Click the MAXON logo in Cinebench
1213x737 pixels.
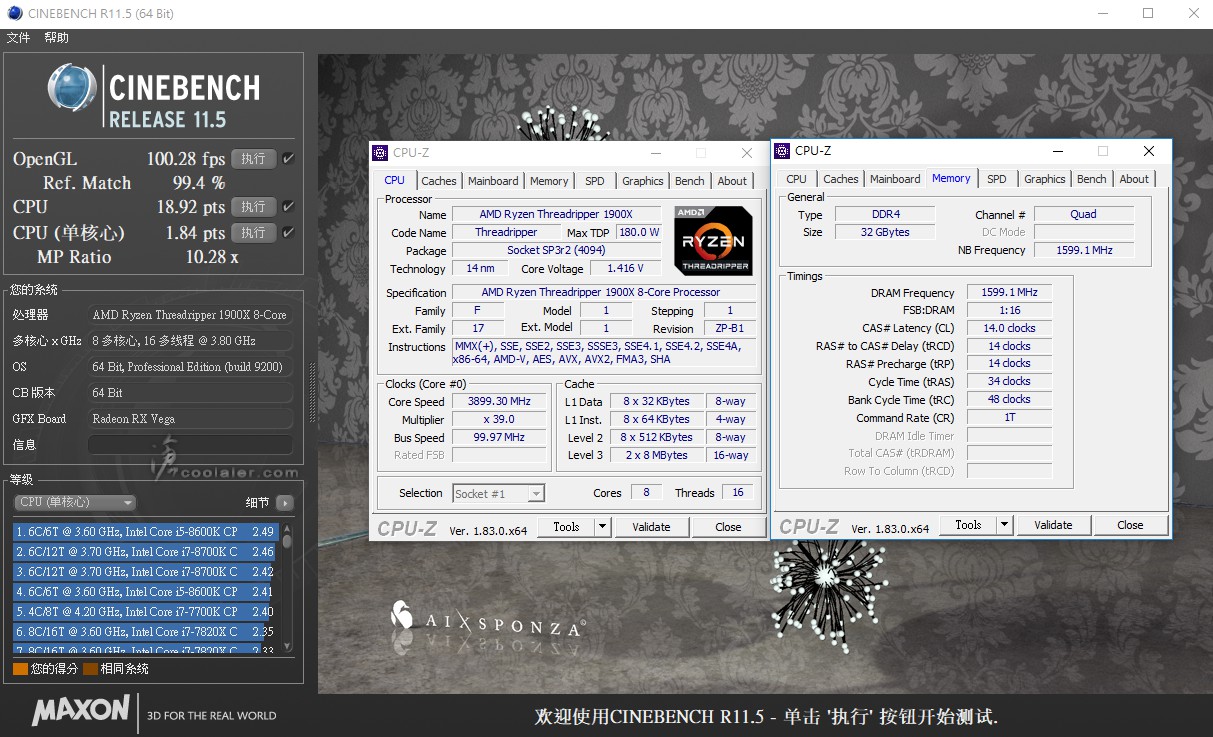click(81, 711)
